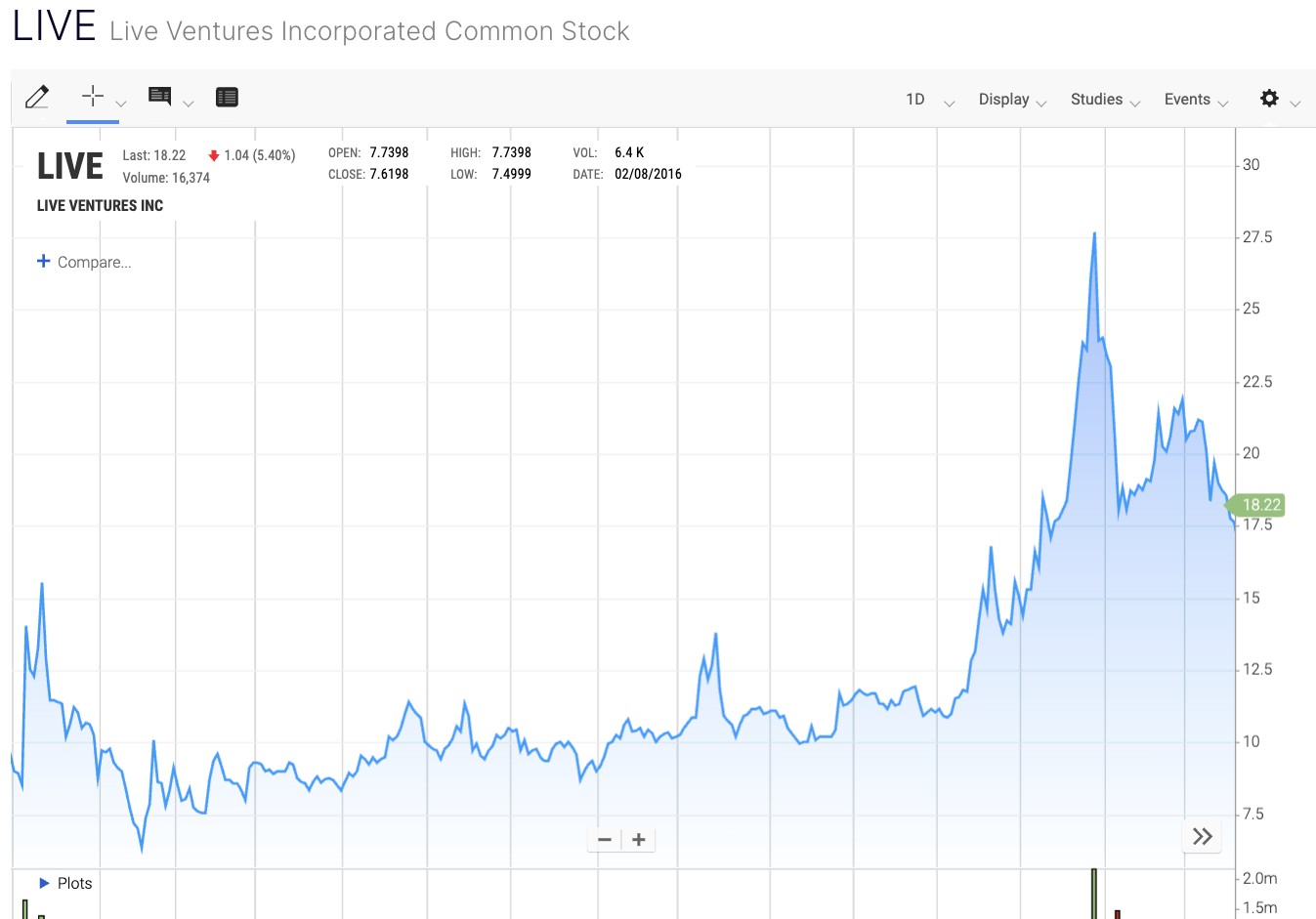This screenshot has height=919, width=1316.
Task: Zoom out the chart with the minus button
Action: click(605, 840)
